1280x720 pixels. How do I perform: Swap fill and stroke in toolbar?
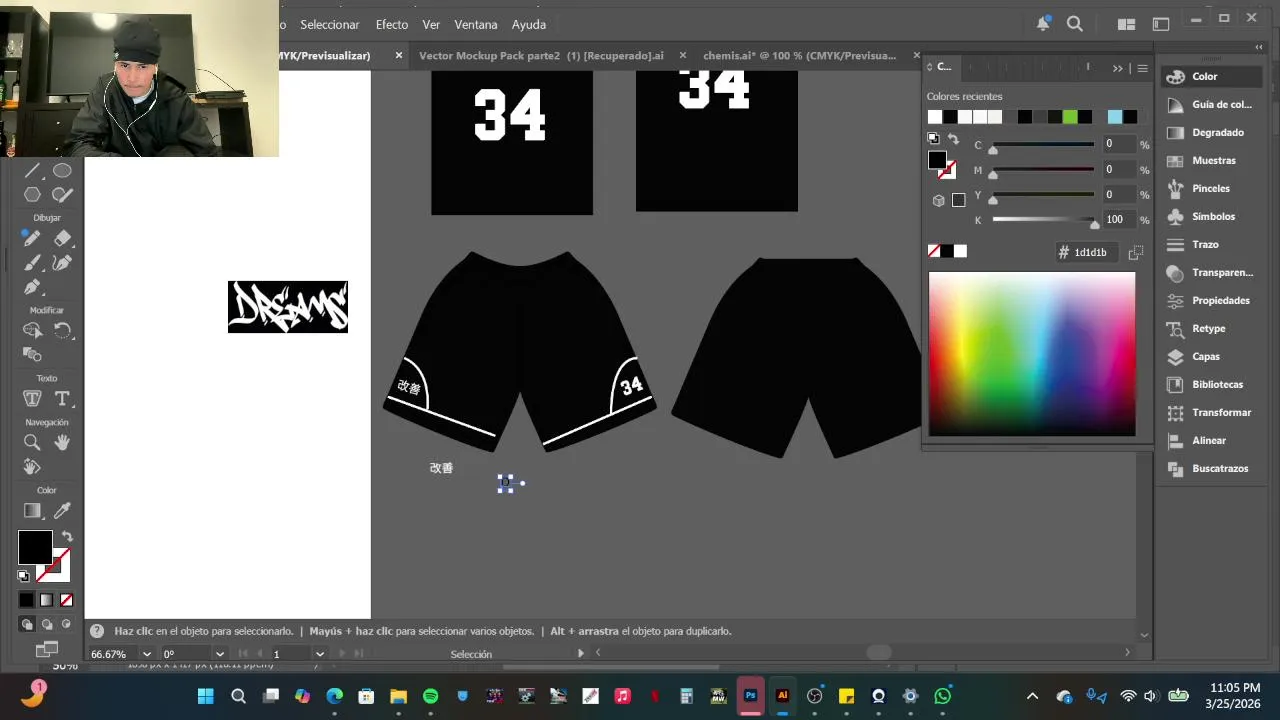point(67,537)
